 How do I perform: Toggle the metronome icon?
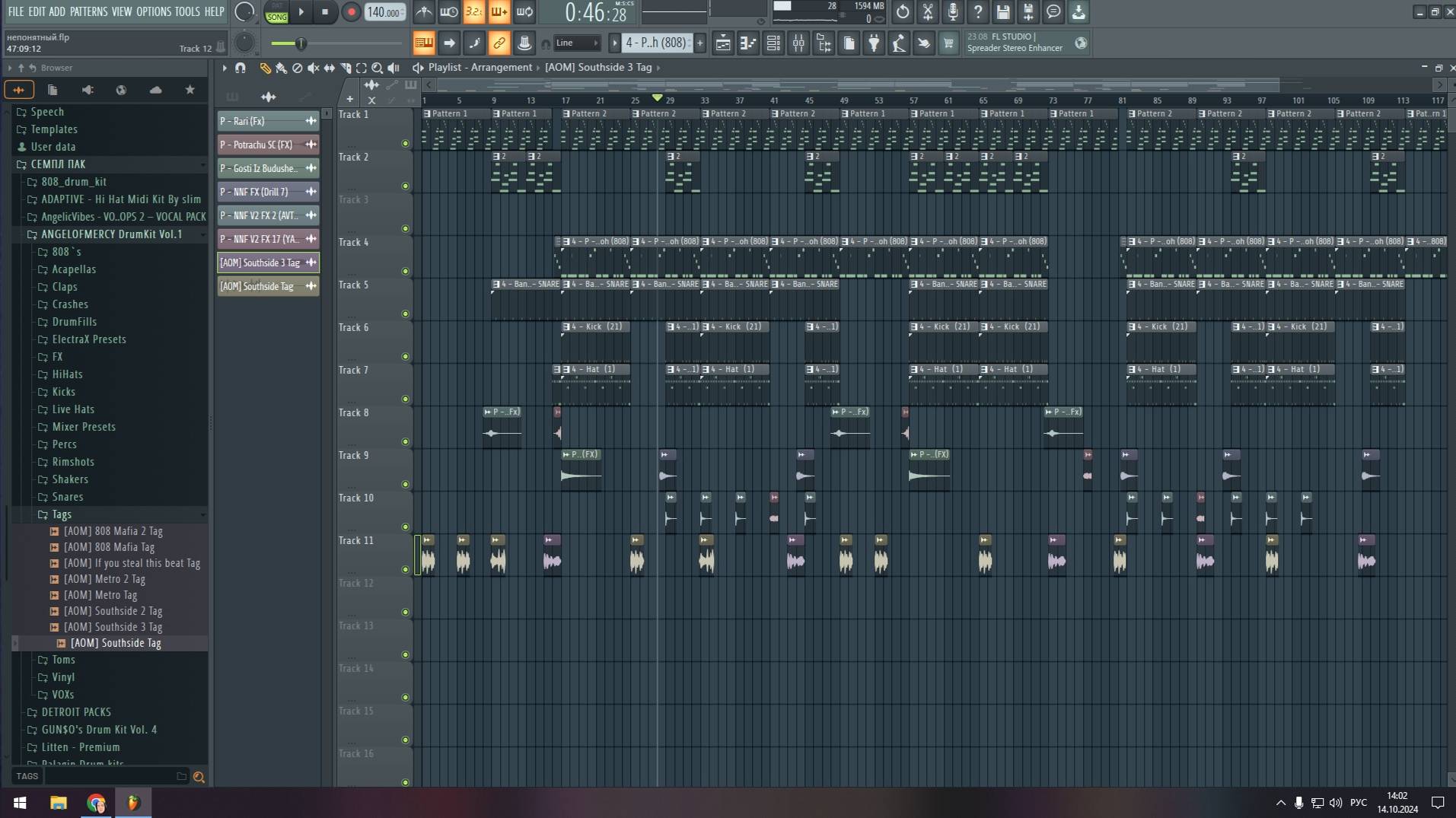[x=424, y=12]
